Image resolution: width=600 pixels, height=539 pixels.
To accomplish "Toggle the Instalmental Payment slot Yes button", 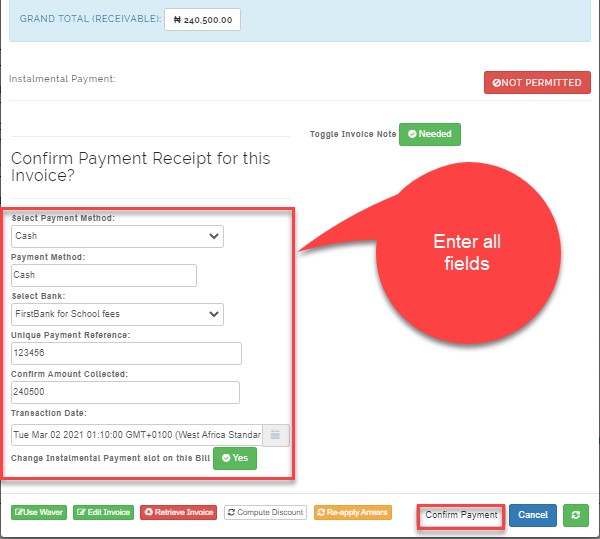I will (x=235, y=458).
